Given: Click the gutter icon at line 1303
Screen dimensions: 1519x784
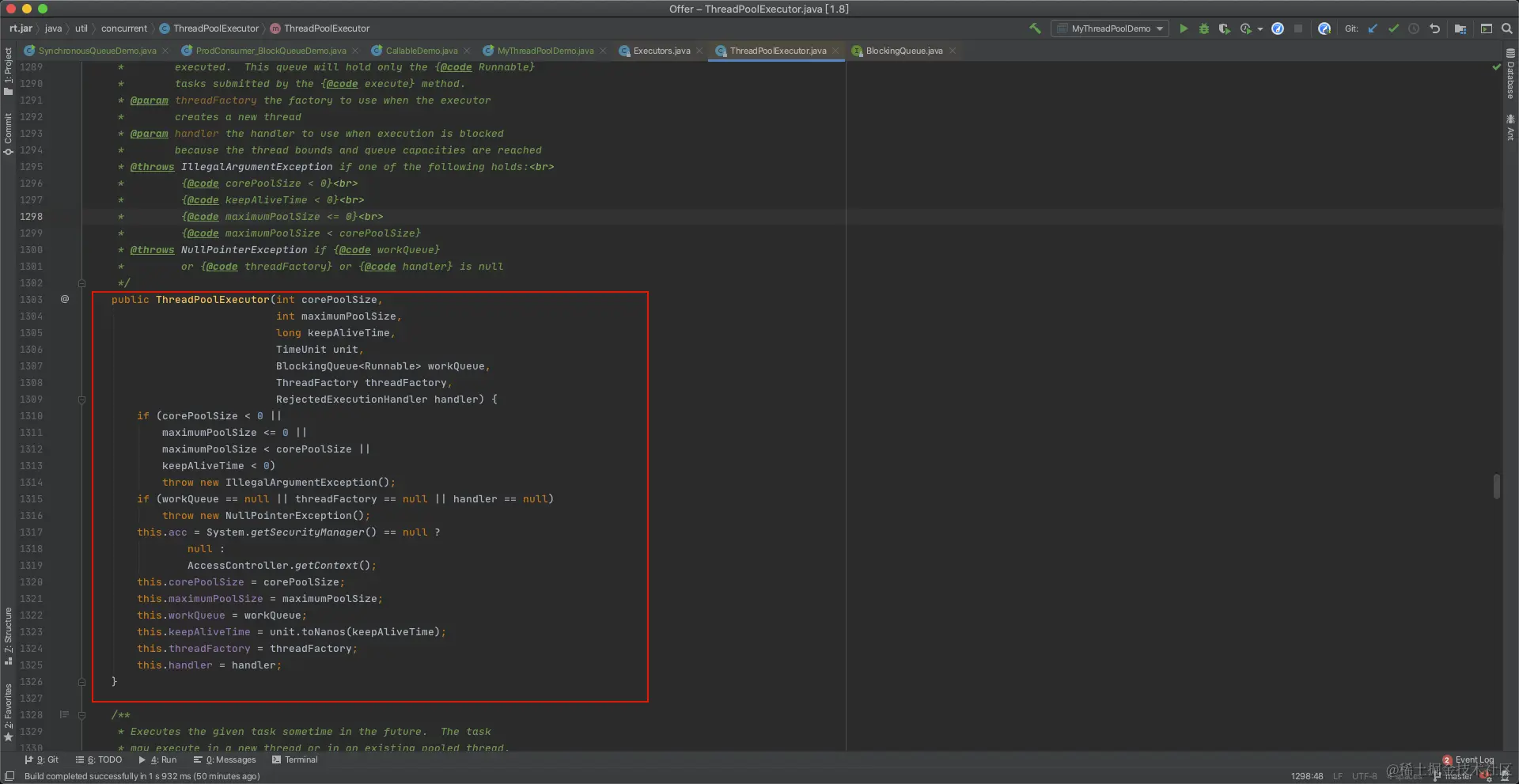Looking at the screenshot, I should (65, 299).
